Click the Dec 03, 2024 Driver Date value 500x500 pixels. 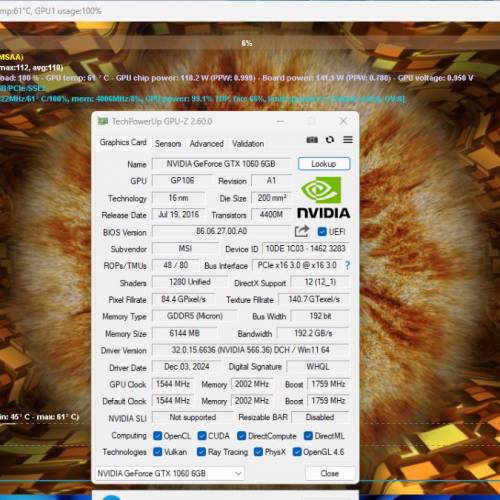tap(186, 367)
